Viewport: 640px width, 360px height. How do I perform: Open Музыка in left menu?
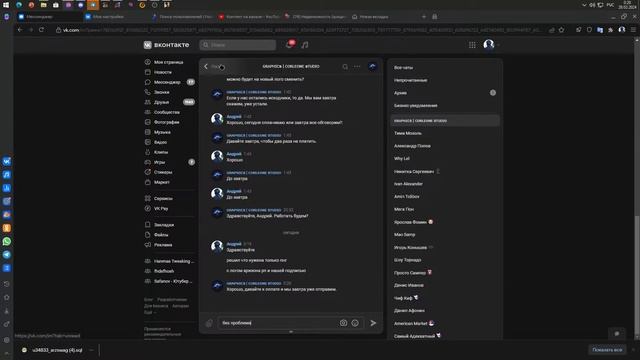162,132
